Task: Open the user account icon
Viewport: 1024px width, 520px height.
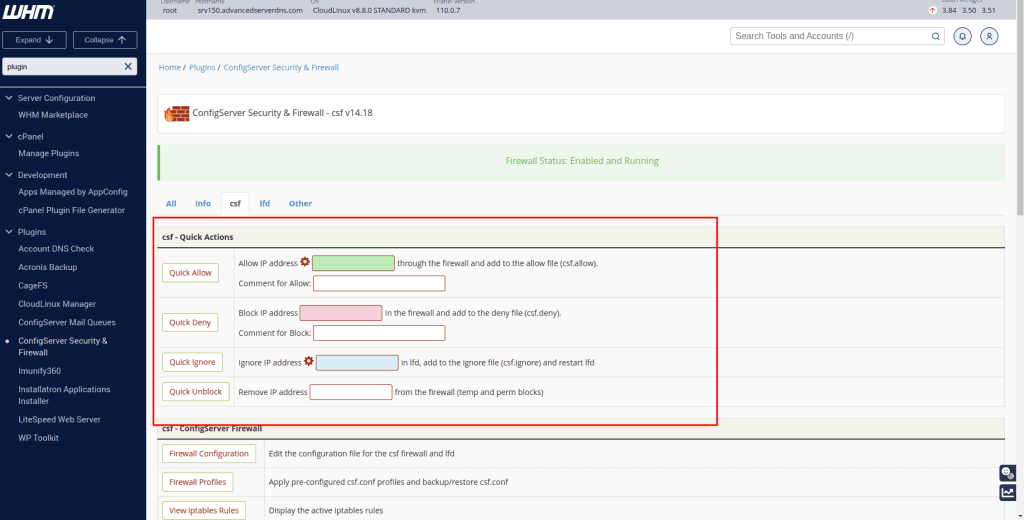Action: (989, 37)
